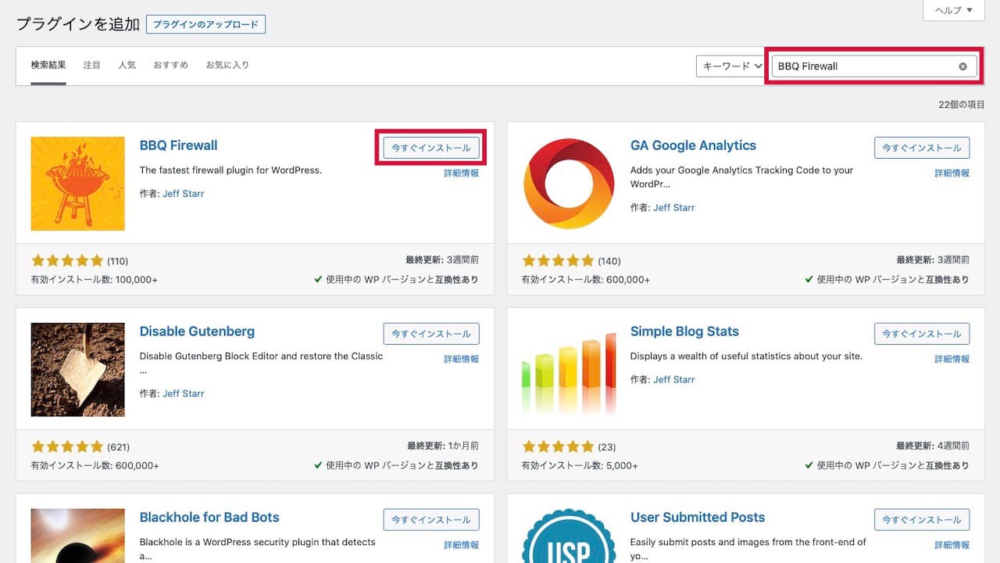This screenshot has height=563, width=1000.
Task: Open 詳細情報 for Simple Blog Stats
Action: (x=952, y=360)
